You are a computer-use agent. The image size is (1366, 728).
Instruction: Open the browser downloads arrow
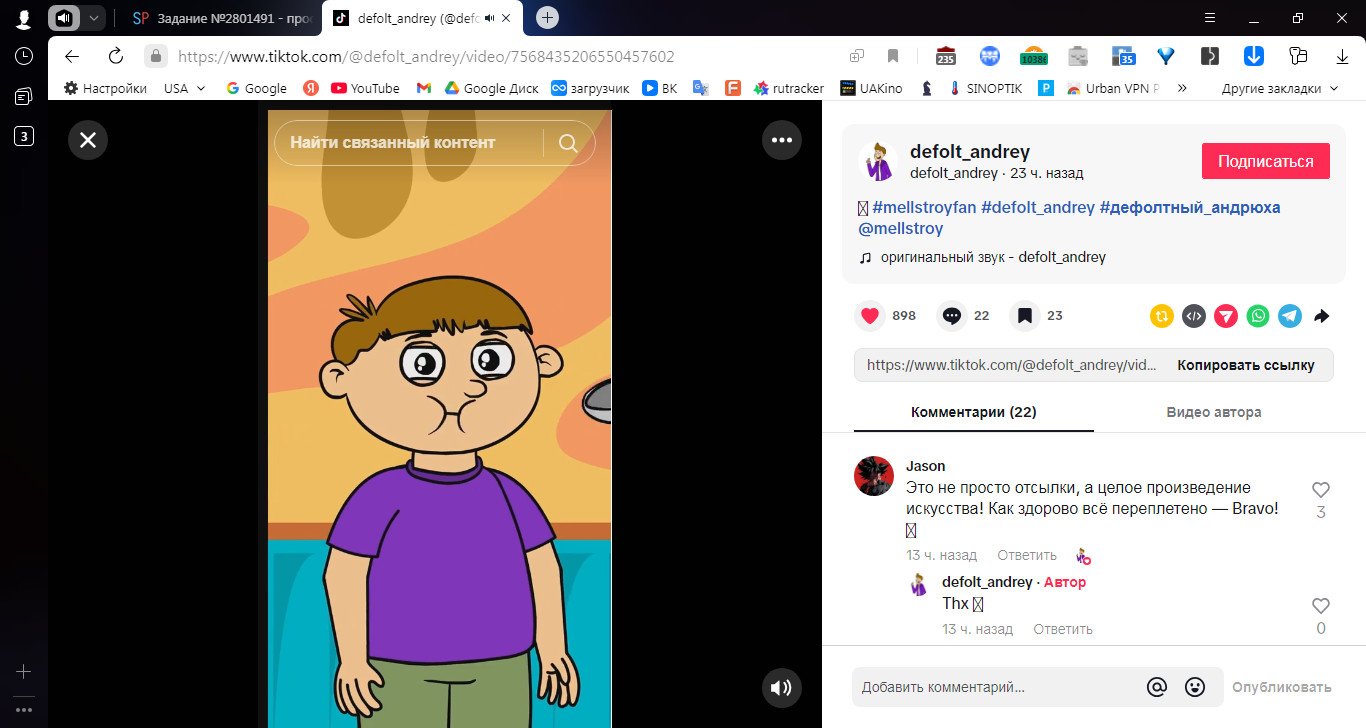(x=1343, y=56)
